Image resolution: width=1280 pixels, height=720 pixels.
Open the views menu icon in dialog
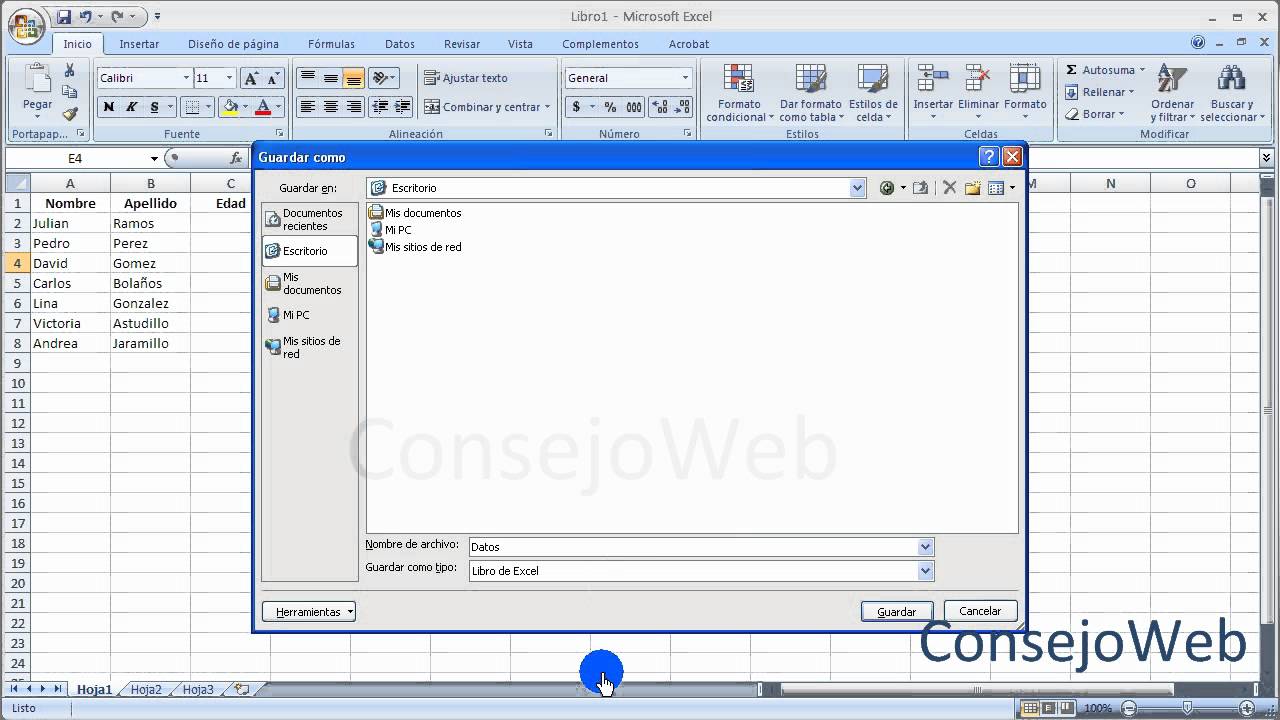pos(996,188)
